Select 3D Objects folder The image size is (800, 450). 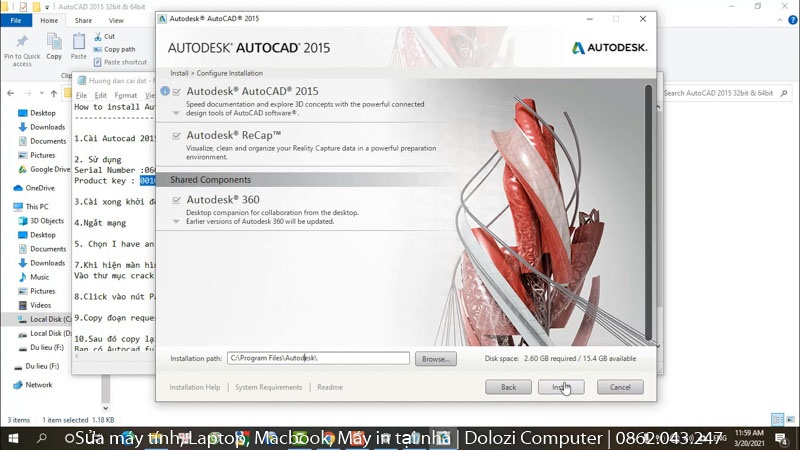point(41,221)
